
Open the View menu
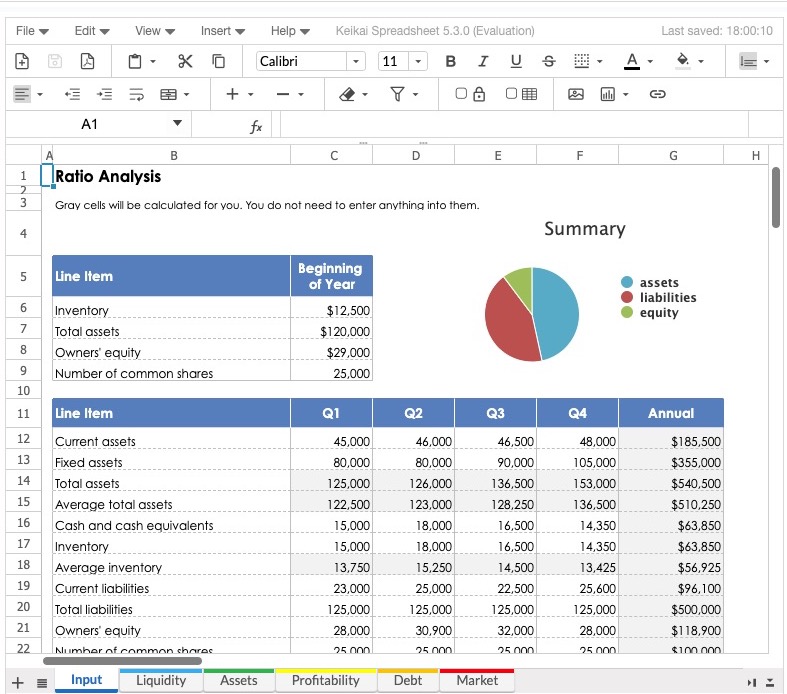(155, 31)
